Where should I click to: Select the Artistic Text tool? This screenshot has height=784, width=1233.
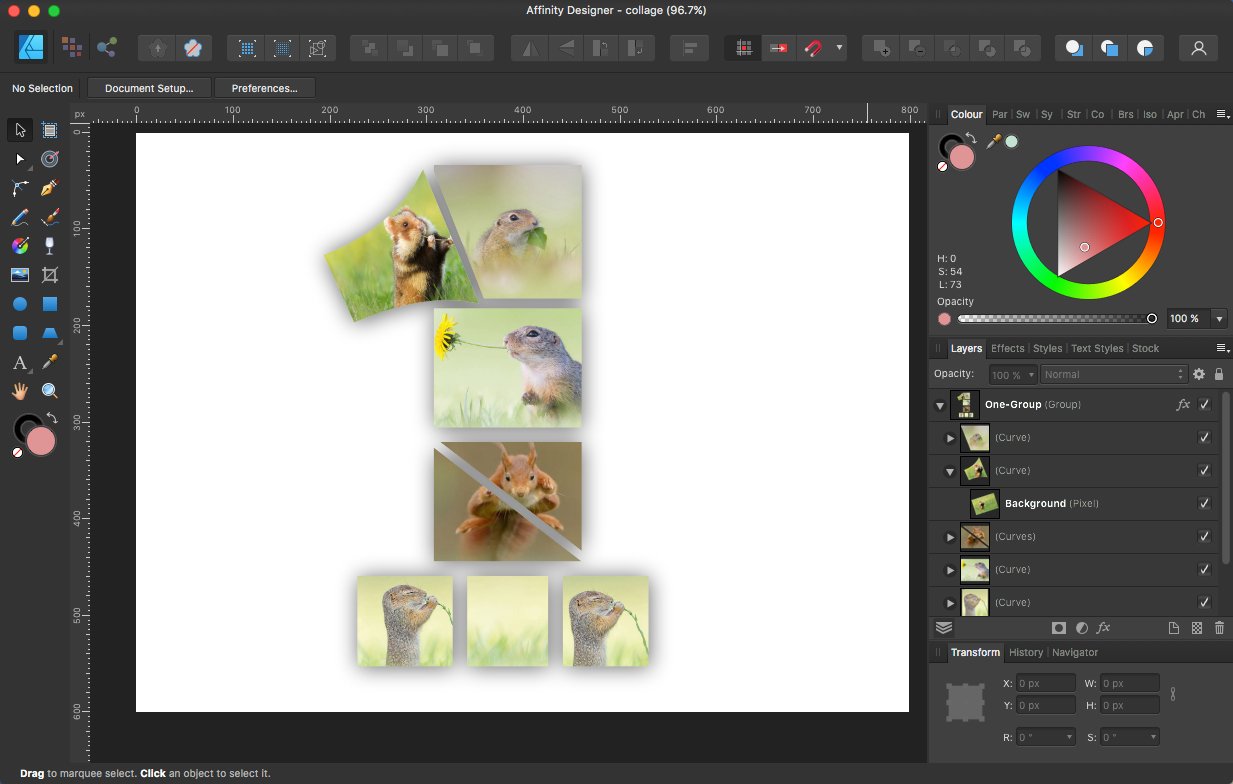point(19,363)
